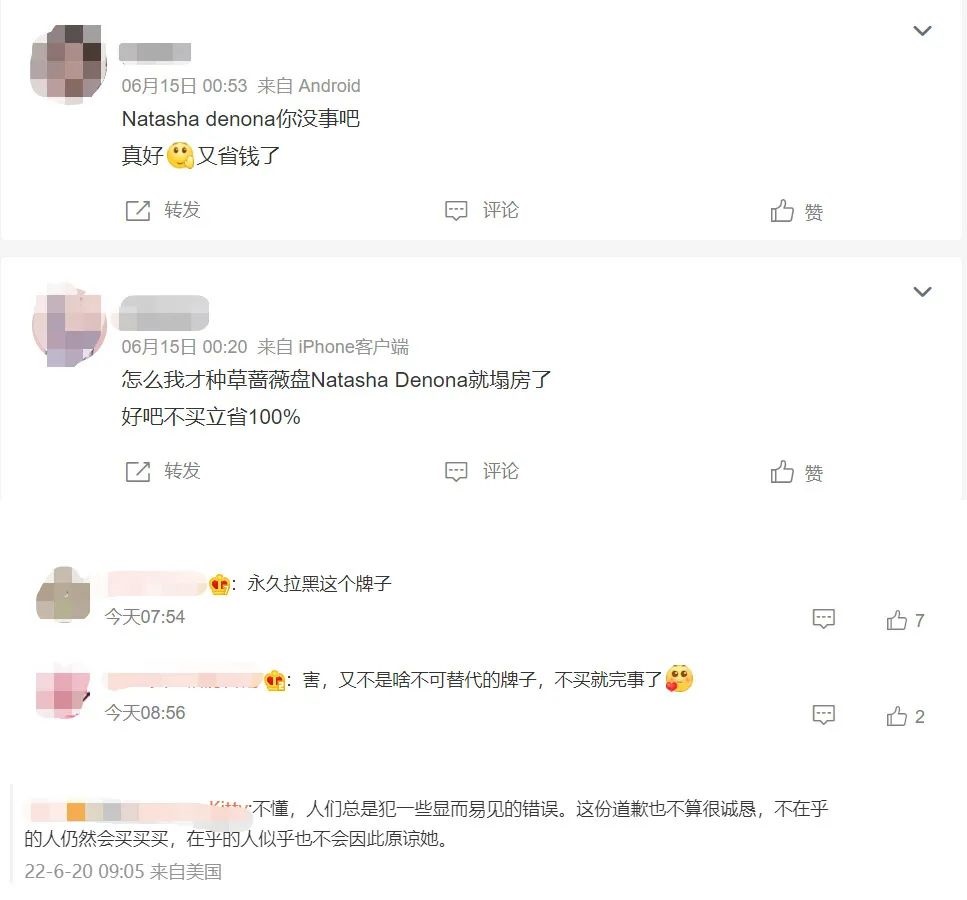
Task: Open 评论 icon on 00:53 post
Action: (x=456, y=210)
